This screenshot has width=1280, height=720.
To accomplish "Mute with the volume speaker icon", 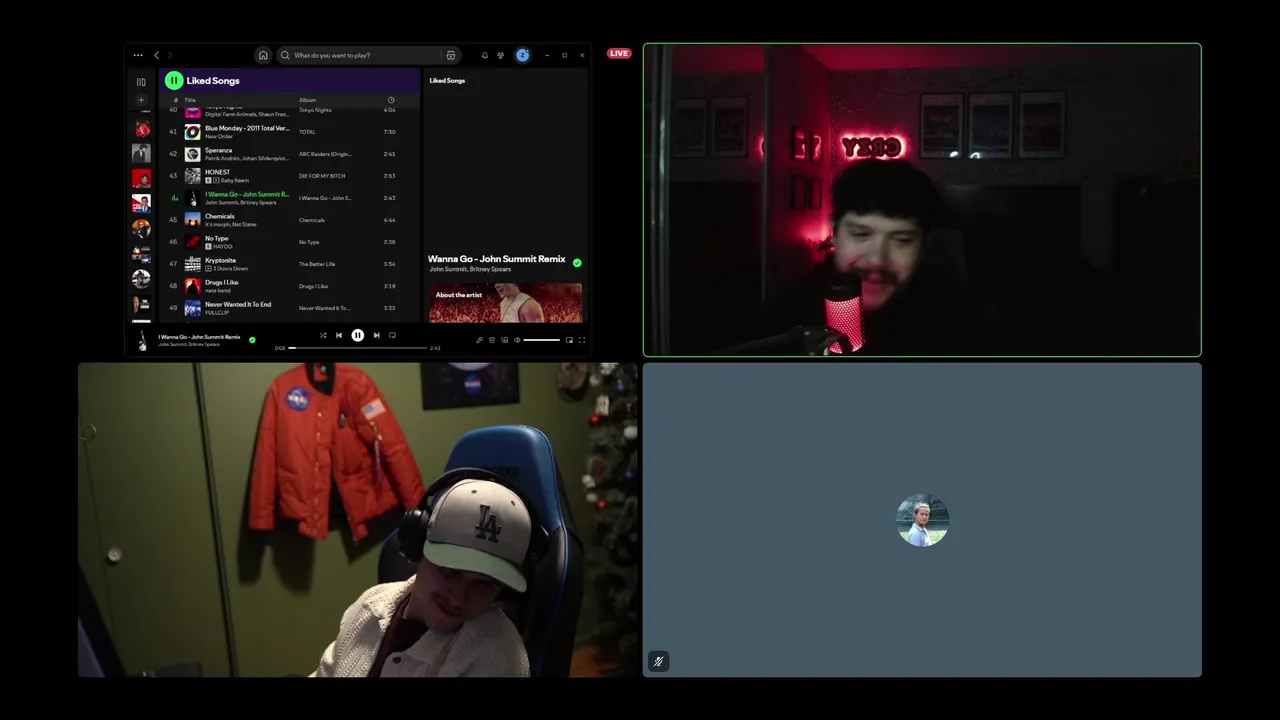I will 516,340.
